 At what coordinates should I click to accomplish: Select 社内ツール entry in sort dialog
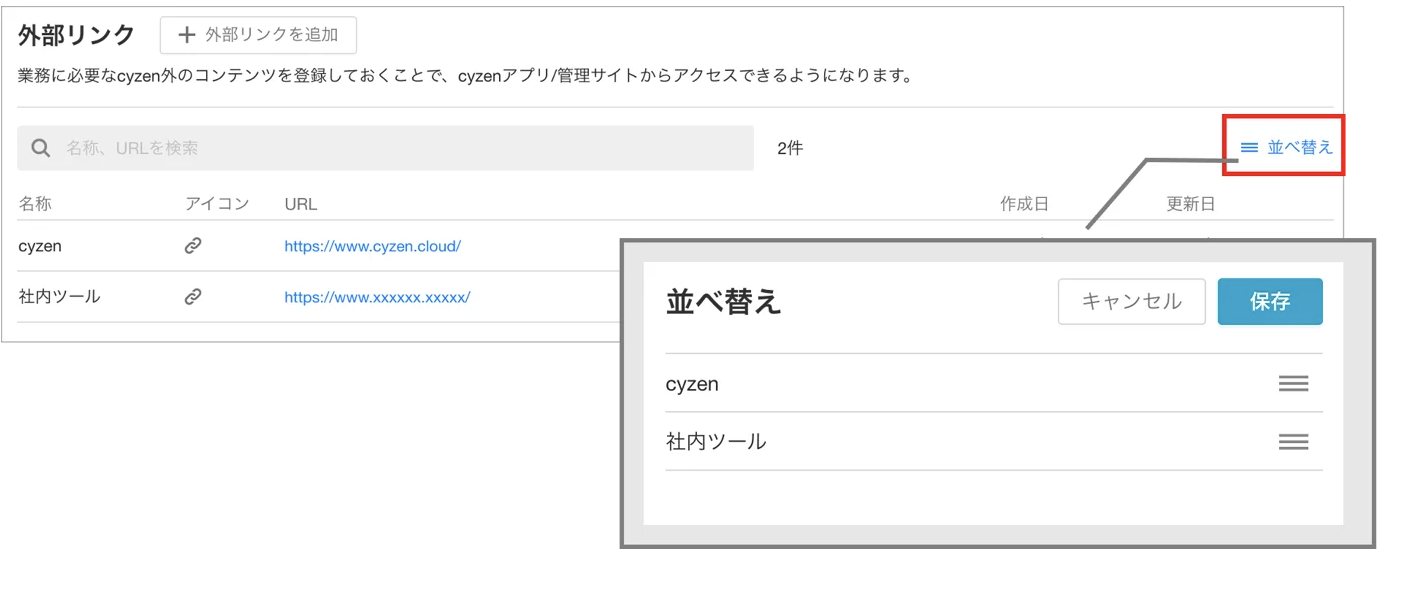716,441
